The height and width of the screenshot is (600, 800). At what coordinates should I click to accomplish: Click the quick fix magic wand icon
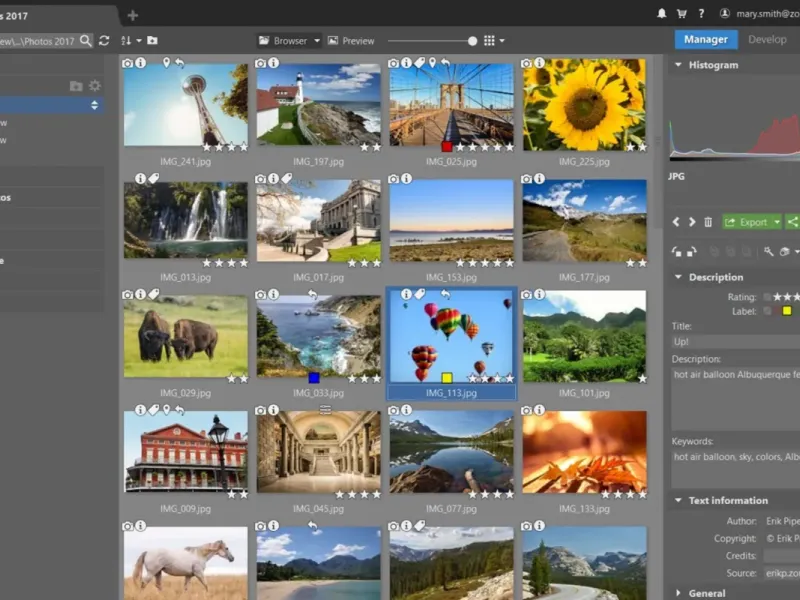tap(768, 252)
